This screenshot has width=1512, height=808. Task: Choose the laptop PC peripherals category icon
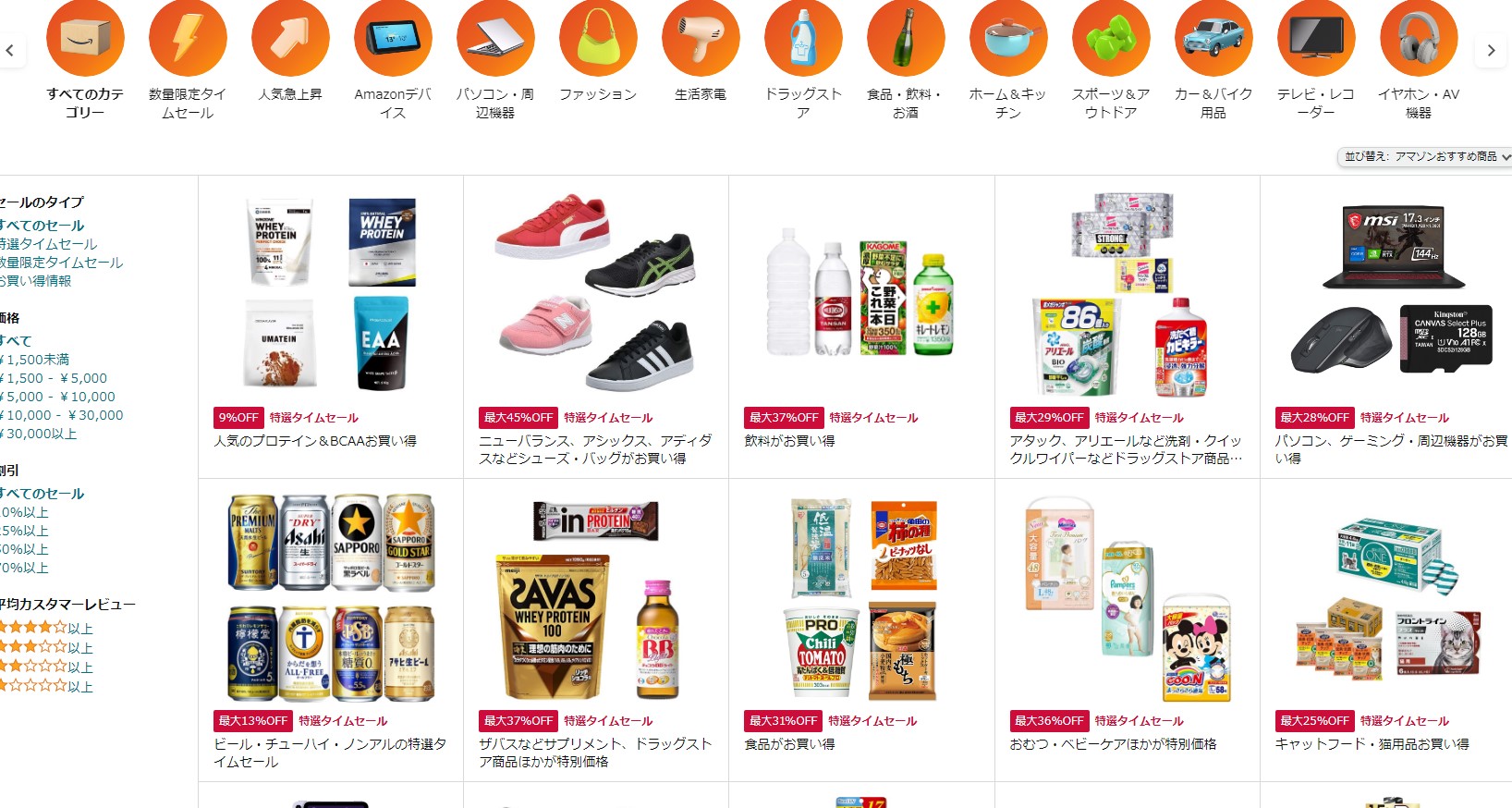tap(495, 38)
